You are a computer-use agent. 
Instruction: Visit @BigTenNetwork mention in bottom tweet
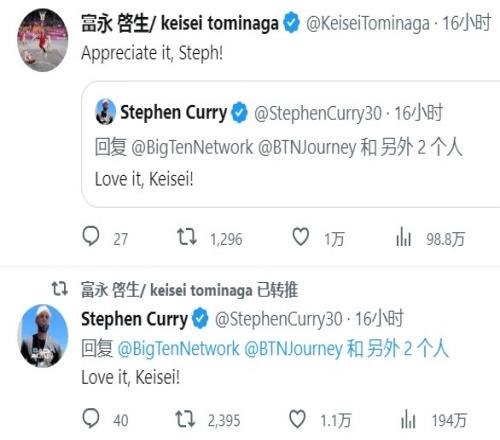178,349
